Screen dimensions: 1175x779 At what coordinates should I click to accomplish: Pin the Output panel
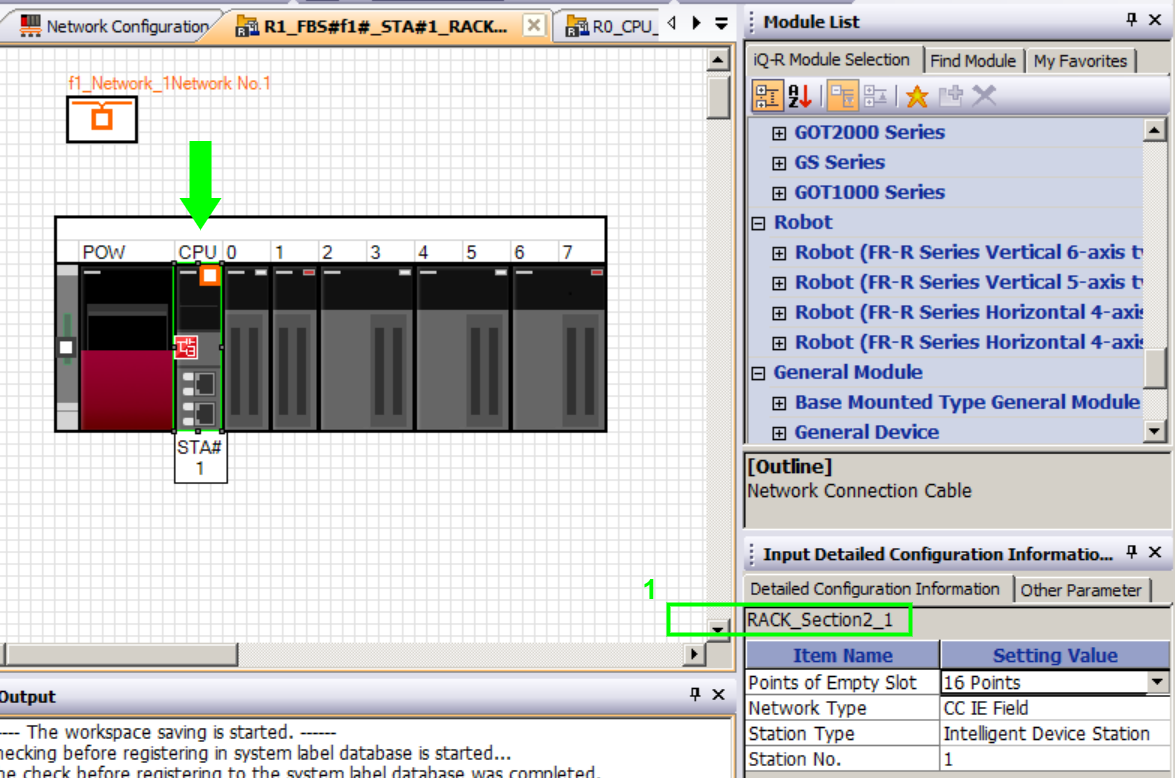(695, 694)
